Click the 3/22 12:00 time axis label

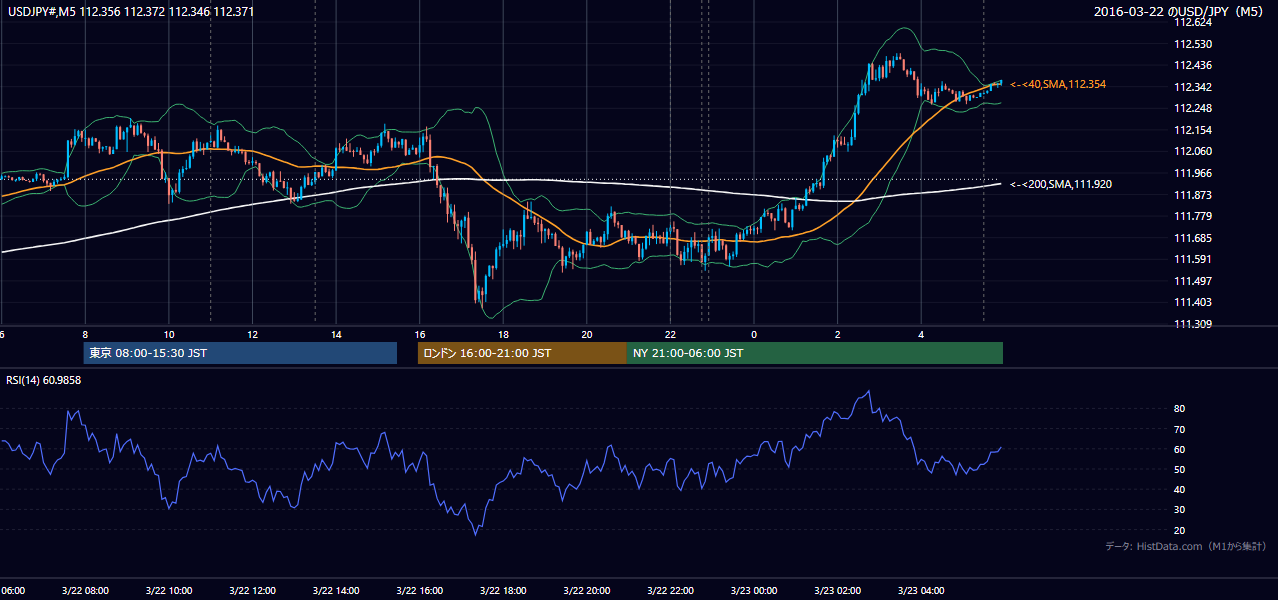point(252,591)
